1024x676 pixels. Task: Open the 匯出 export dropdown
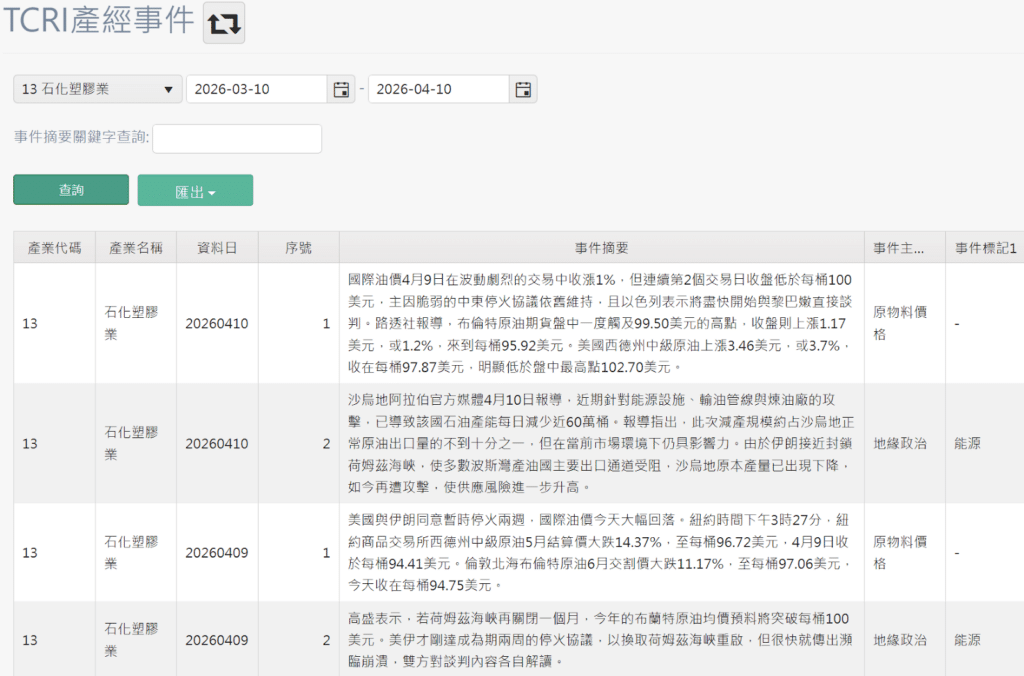coord(195,191)
